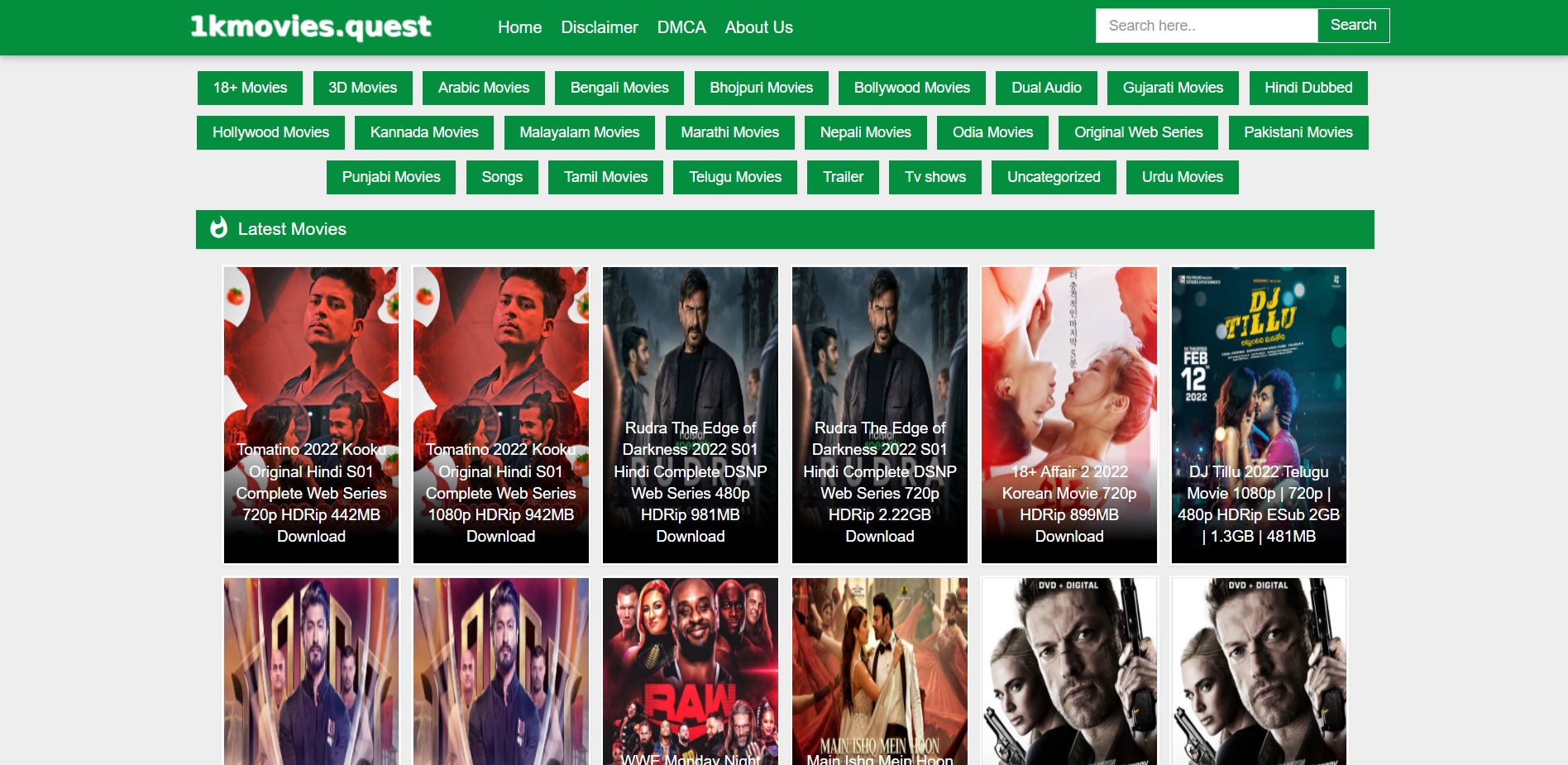Open the Hindi Dubbed category
The image size is (1568, 765).
coord(1308,88)
